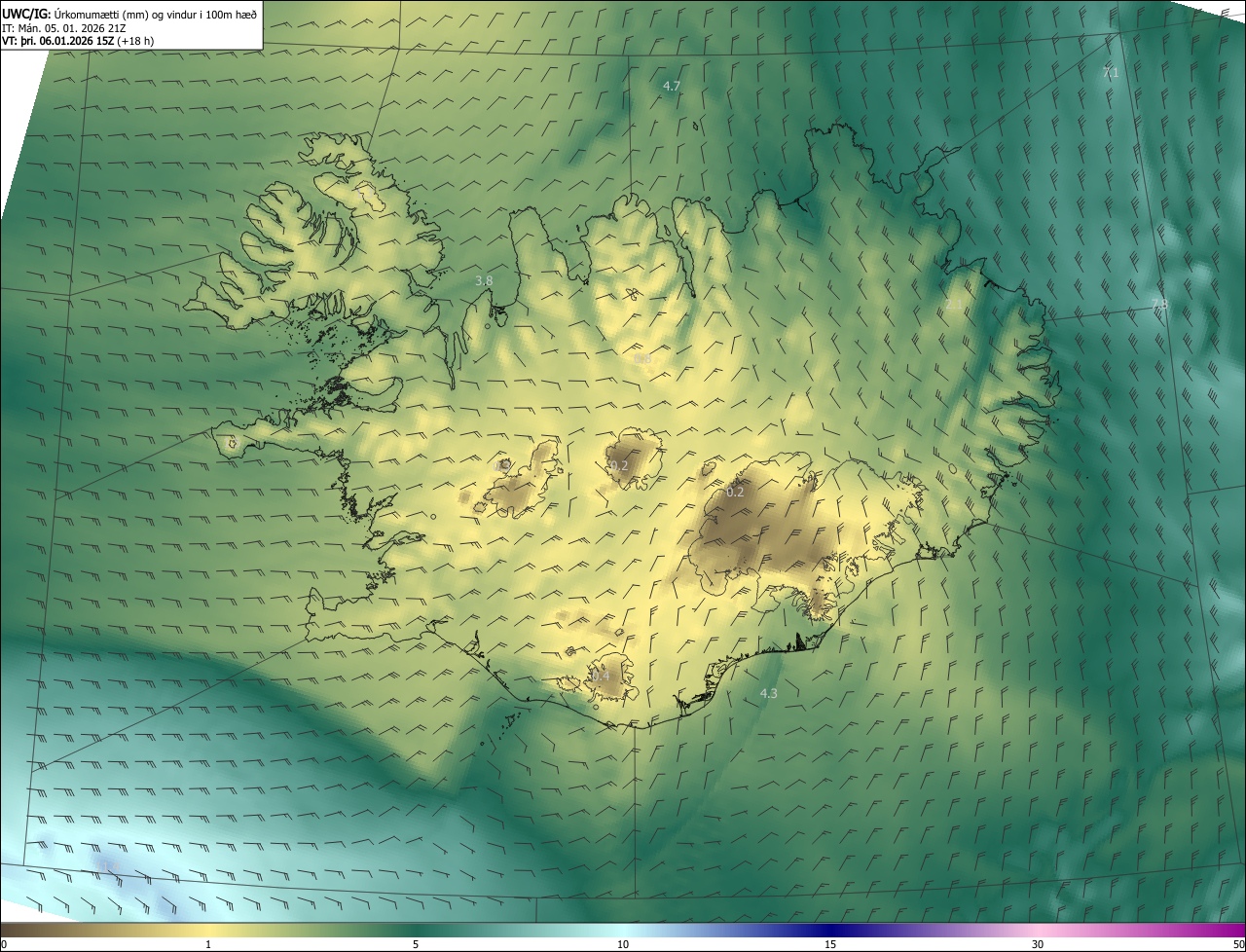Click the 7.8 value label off the east coast
This screenshot has height=952, width=1246.
1159,306
